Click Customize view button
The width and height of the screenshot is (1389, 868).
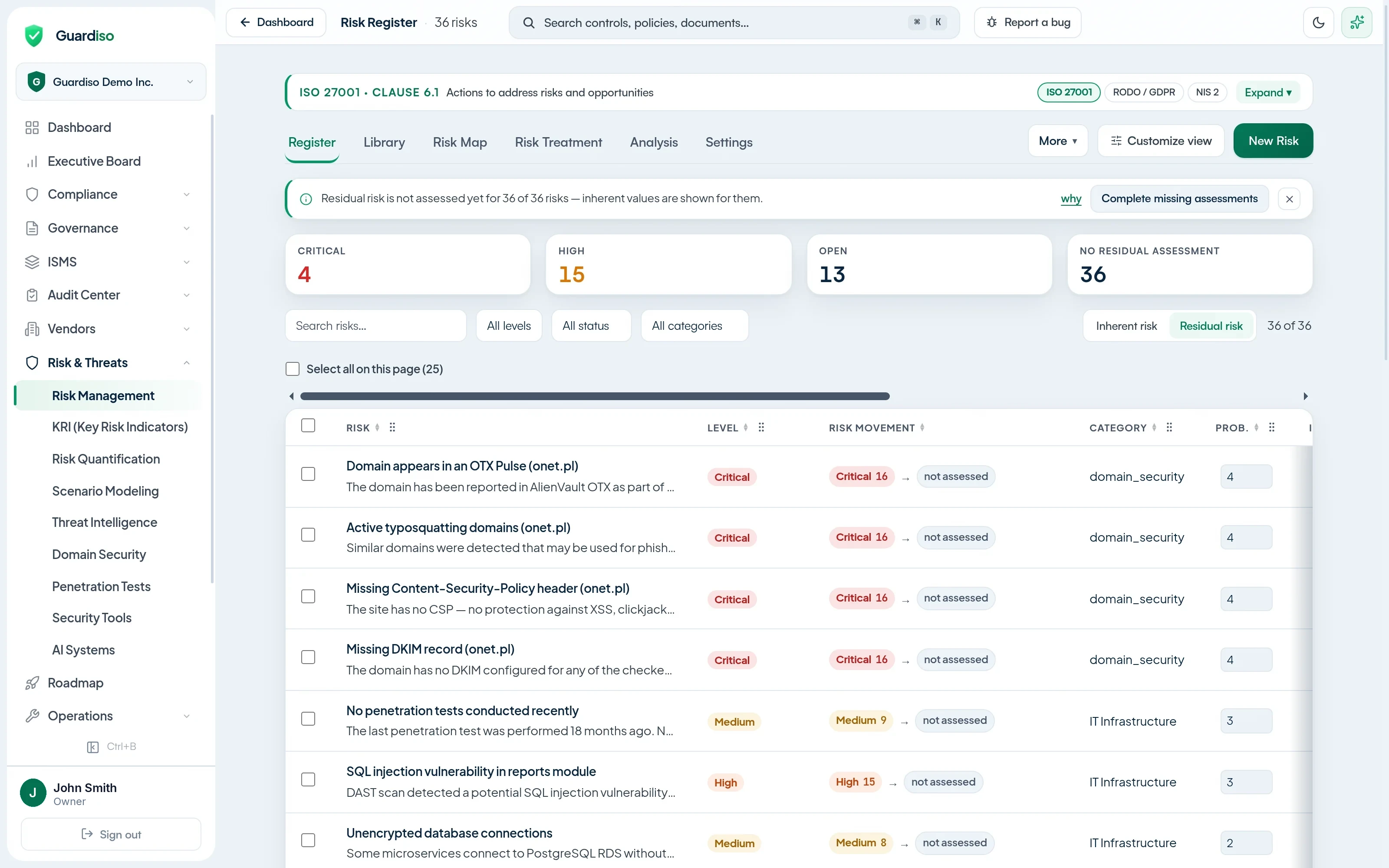(x=1161, y=141)
